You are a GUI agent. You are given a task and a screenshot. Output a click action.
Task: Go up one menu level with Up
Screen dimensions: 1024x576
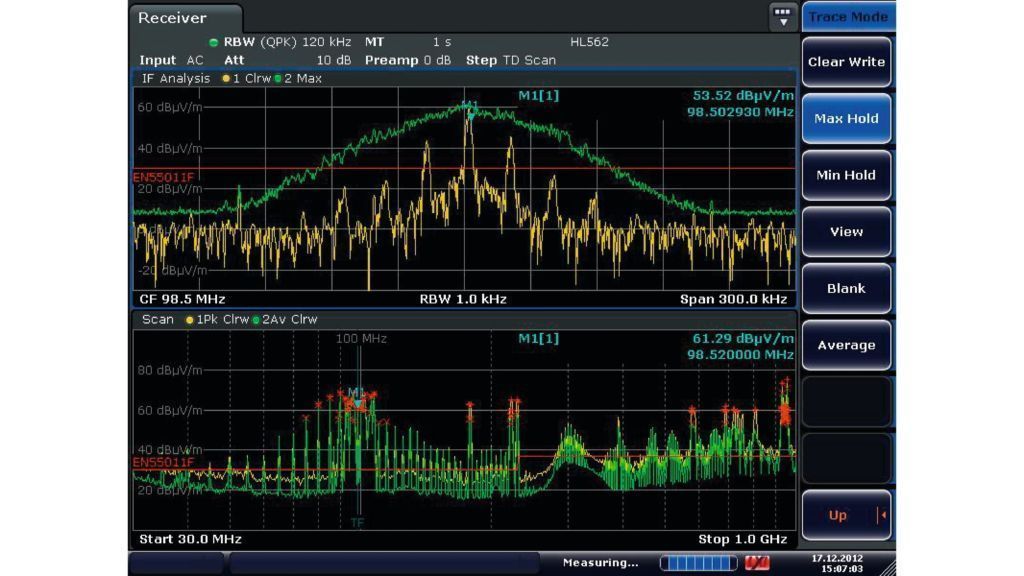[x=846, y=515]
